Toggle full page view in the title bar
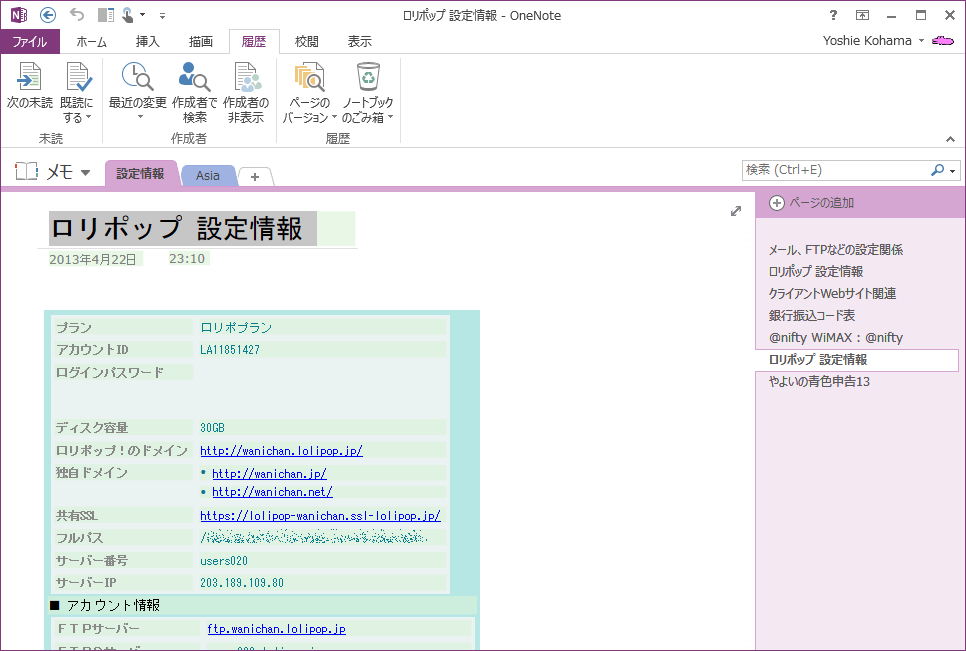The height and width of the screenshot is (651, 966). [x=862, y=15]
